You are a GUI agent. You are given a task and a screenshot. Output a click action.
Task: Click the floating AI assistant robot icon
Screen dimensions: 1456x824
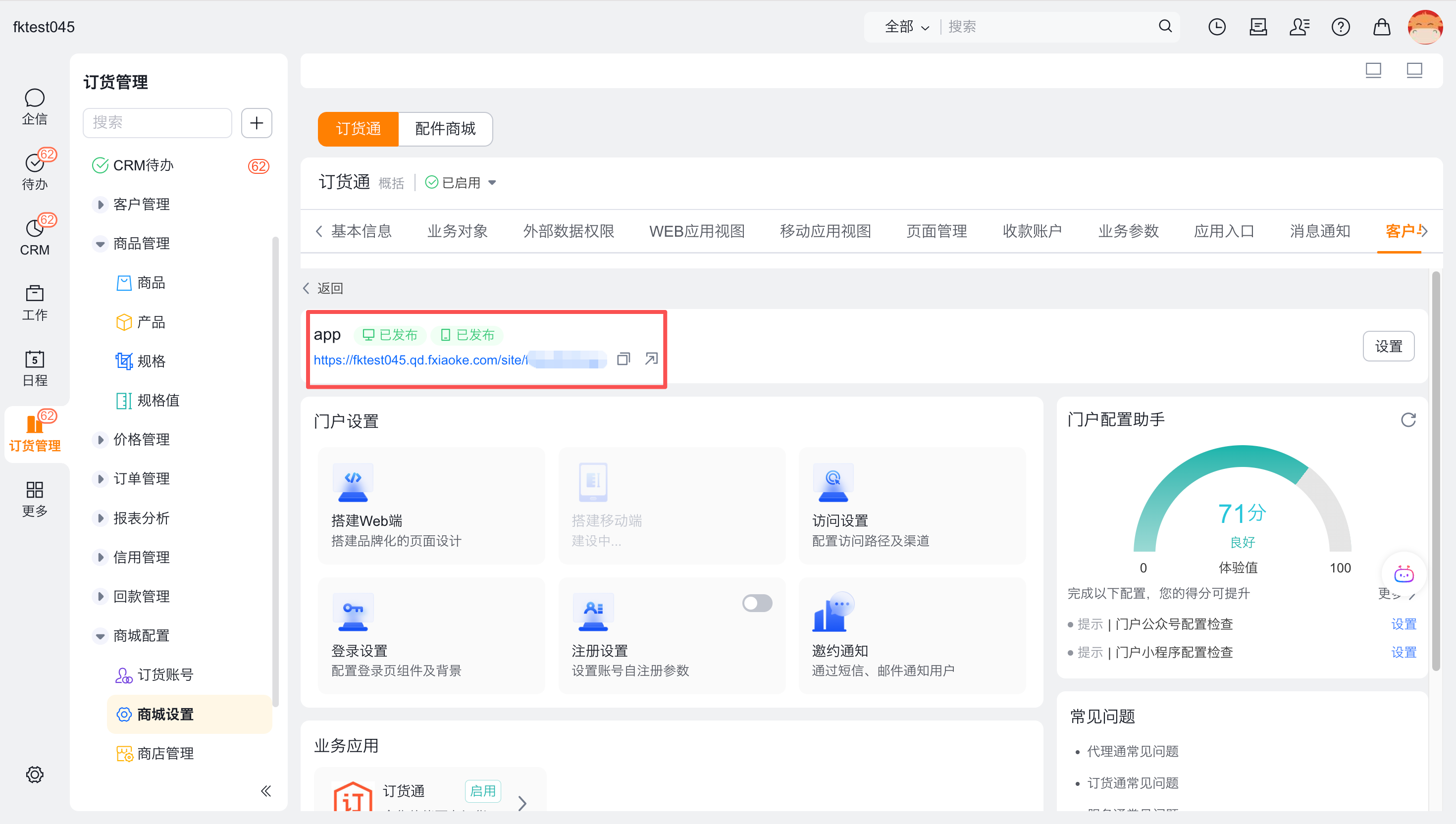tap(1404, 574)
